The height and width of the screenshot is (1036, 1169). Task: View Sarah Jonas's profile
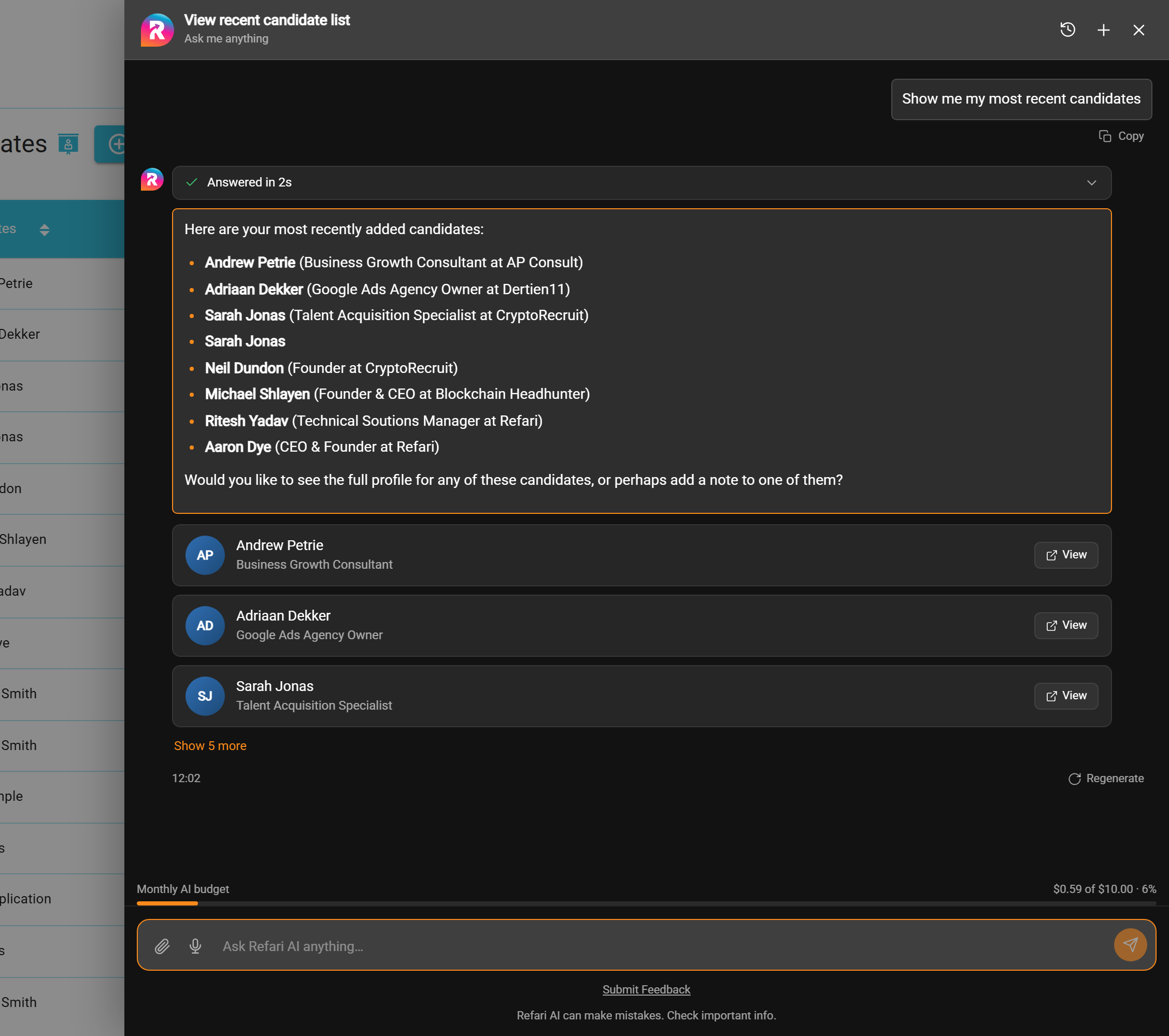[x=1066, y=696]
